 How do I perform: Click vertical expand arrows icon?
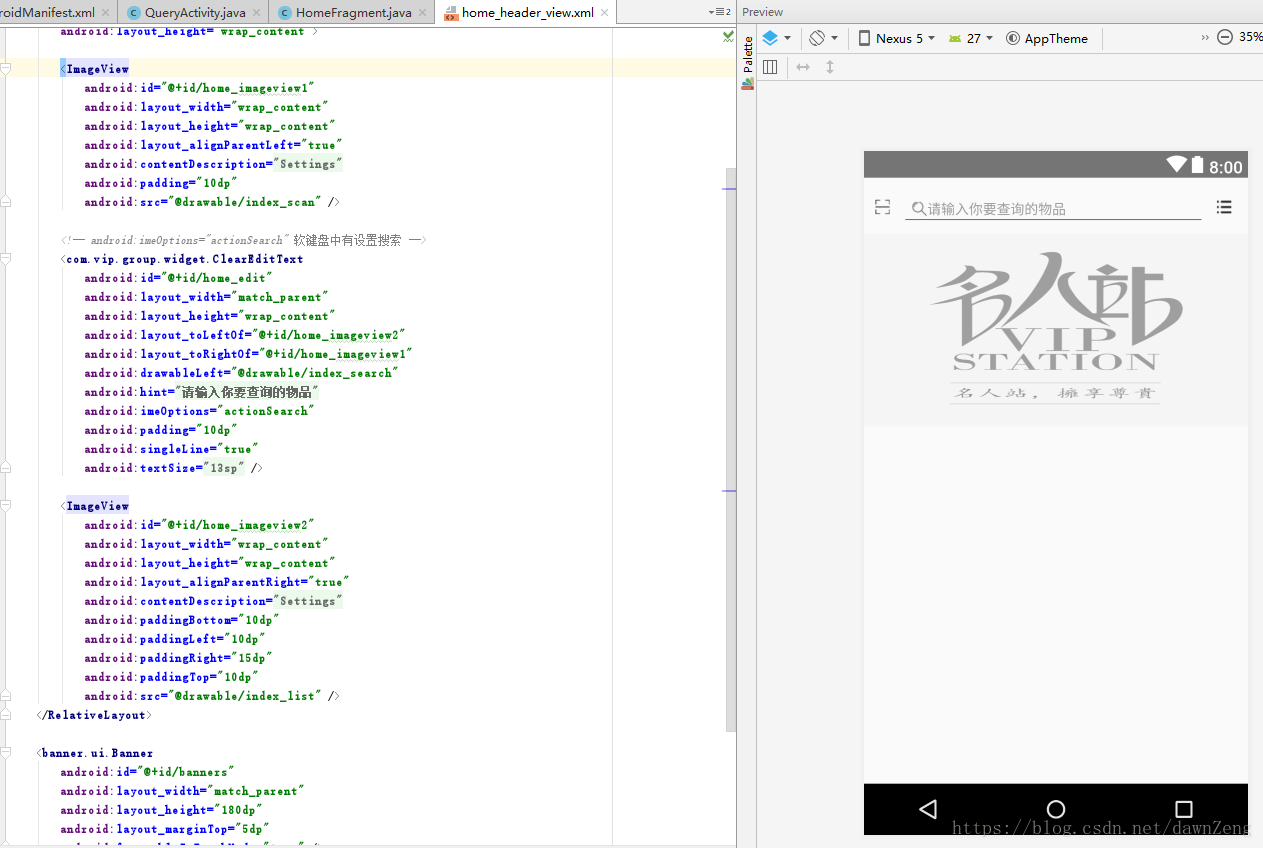(x=829, y=67)
